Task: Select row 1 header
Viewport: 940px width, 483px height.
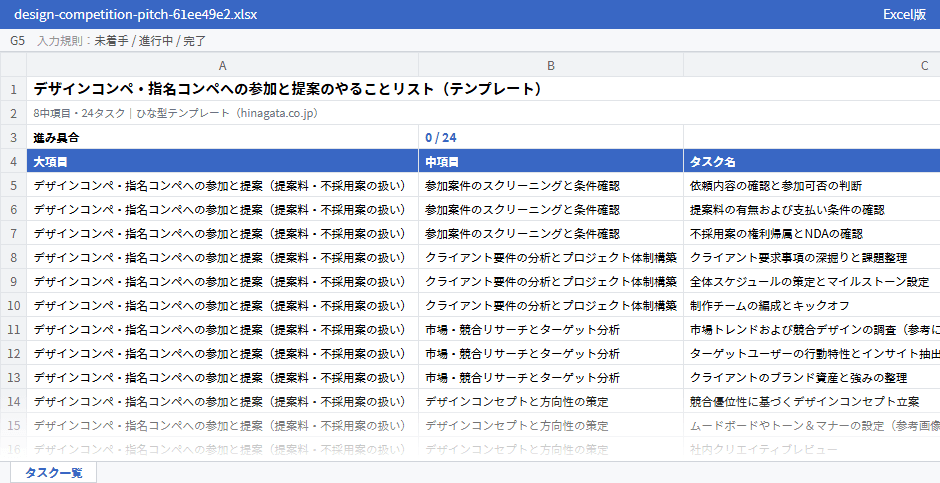Action: (13, 89)
